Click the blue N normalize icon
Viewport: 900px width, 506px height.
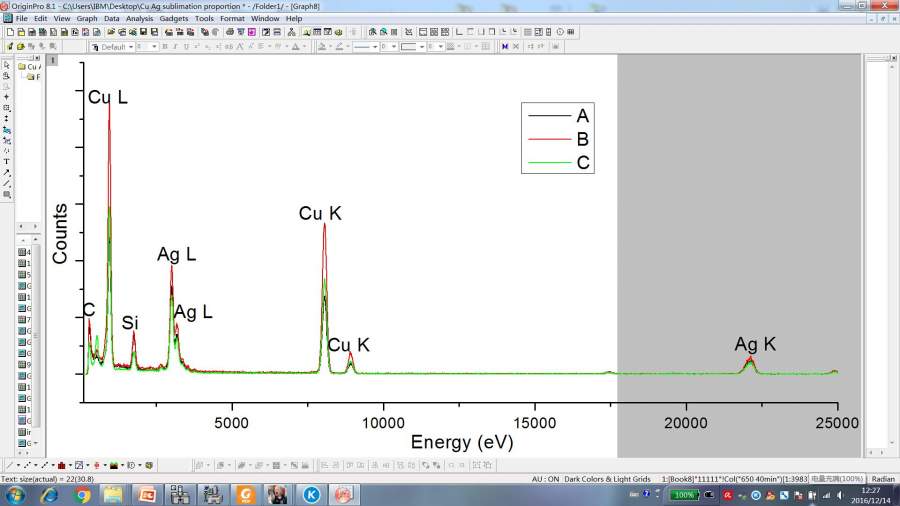point(505,46)
